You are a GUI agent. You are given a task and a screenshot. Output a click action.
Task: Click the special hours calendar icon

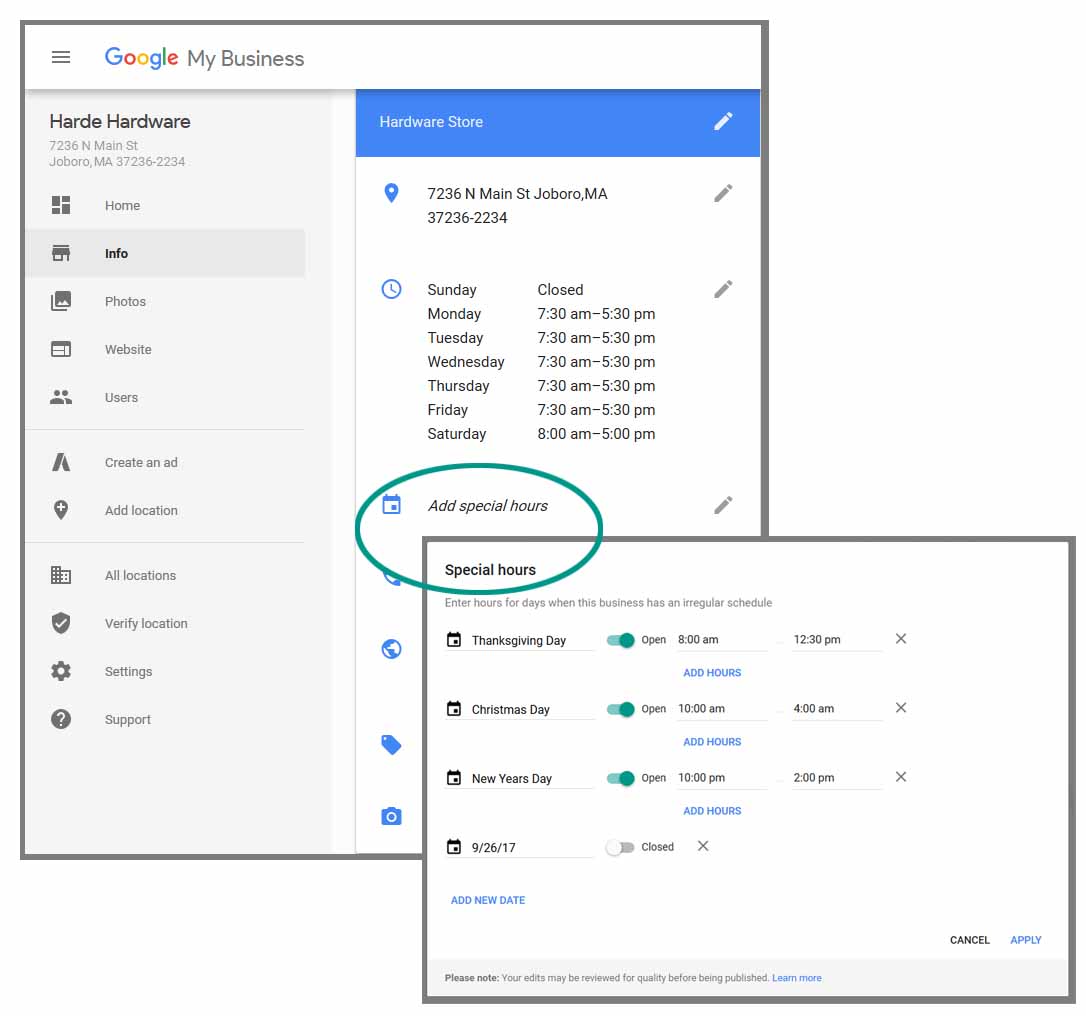(391, 504)
